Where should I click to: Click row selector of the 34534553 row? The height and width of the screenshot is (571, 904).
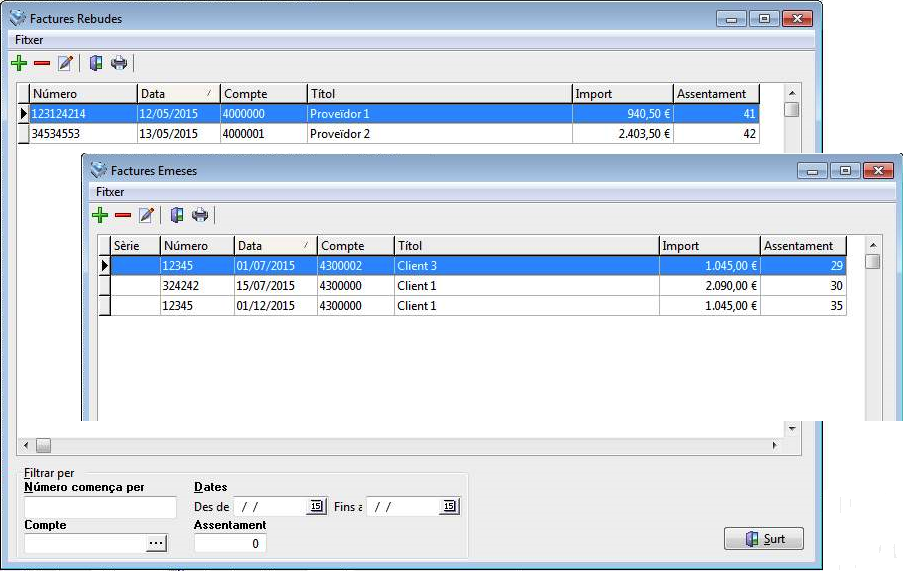(23, 134)
